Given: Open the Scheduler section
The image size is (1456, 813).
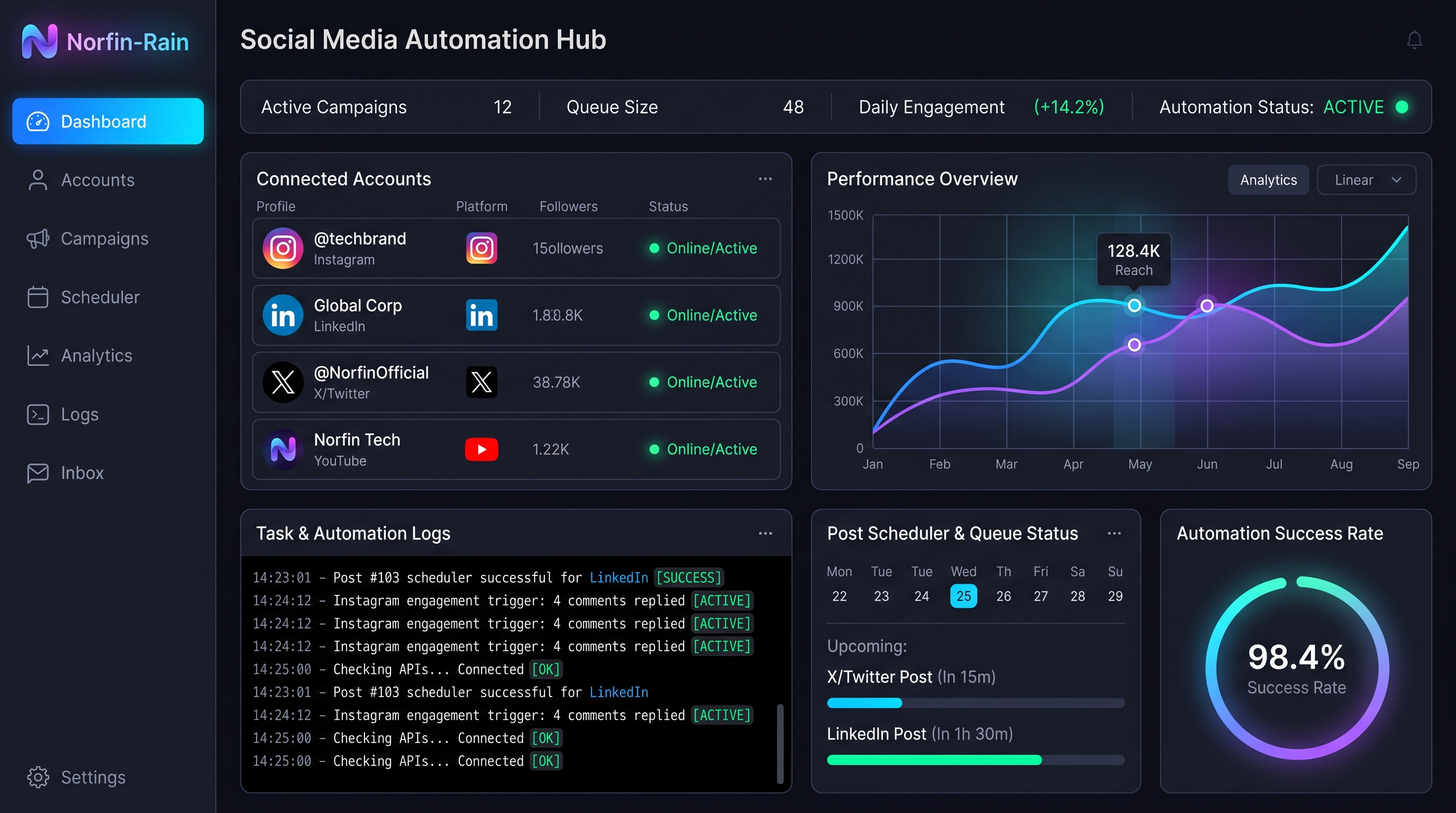Looking at the screenshot, I should click(83, 297).
